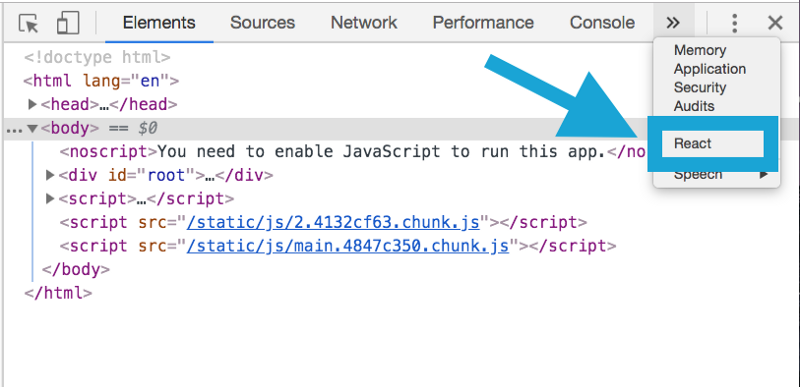Open the Performance tab

click(483, 22)
